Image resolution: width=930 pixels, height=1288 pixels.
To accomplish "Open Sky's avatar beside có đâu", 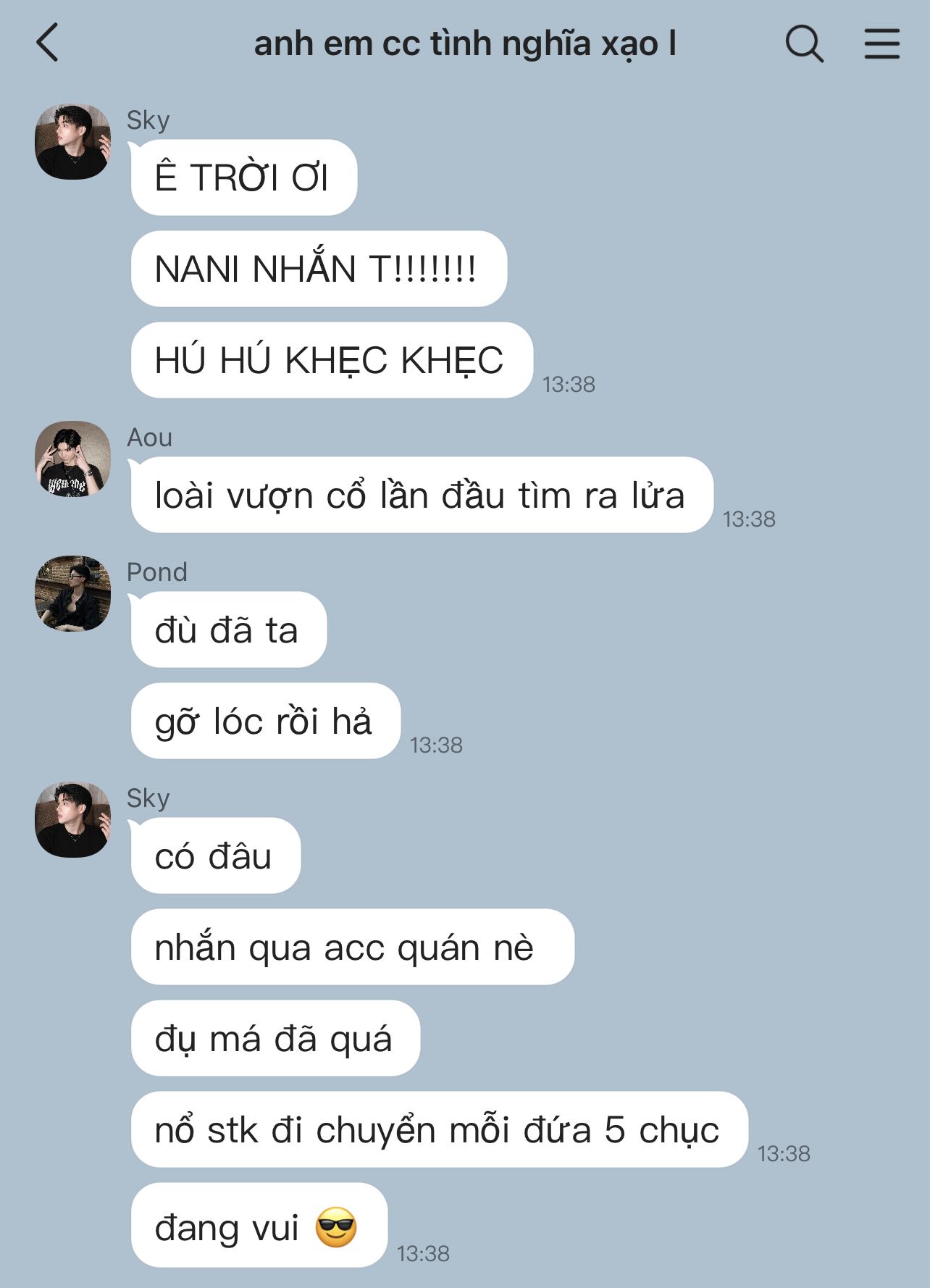I will (x=72, y=819).
